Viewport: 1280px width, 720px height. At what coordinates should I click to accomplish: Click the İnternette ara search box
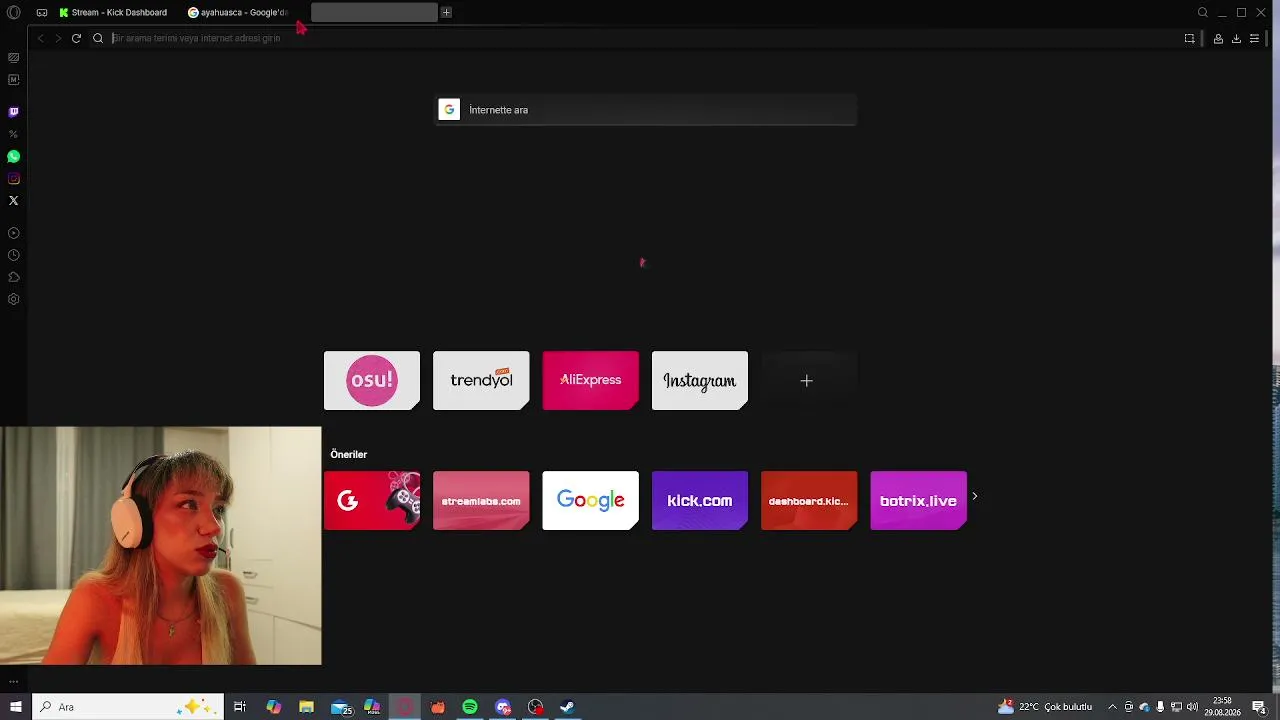click(646, 110)
